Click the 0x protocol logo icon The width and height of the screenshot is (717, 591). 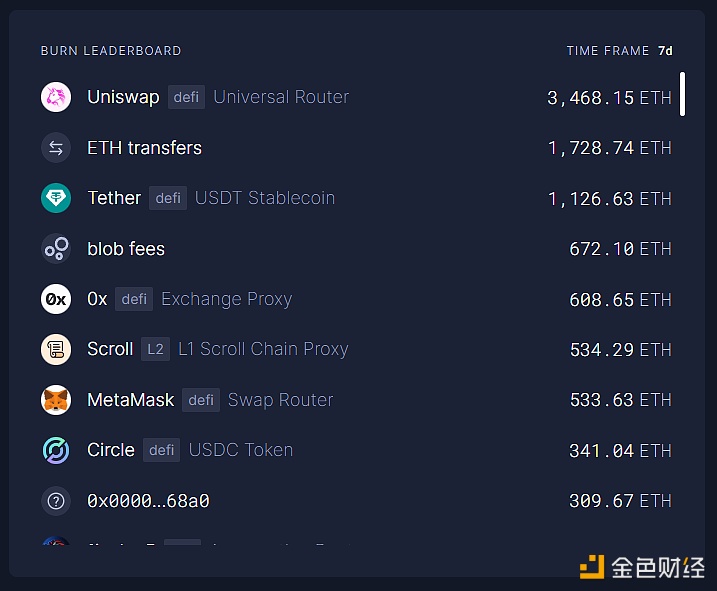56,299
